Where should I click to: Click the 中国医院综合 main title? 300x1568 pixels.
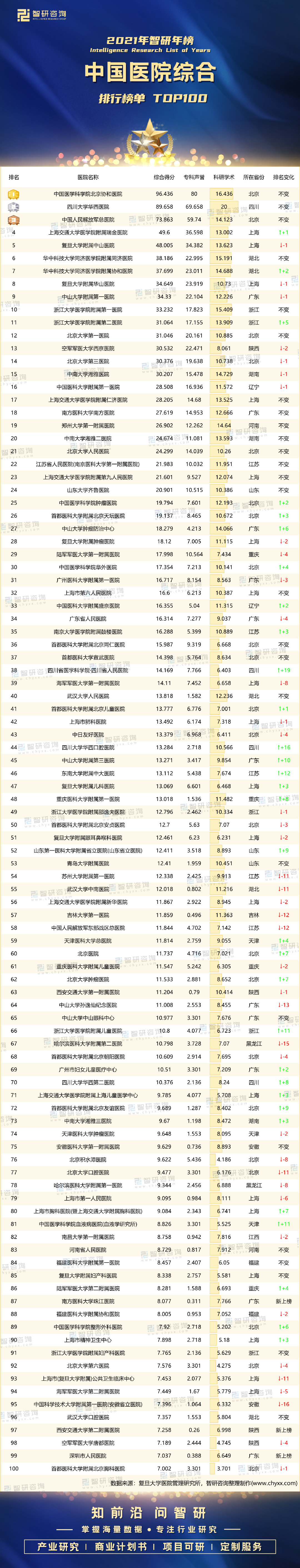coord(150,72)
